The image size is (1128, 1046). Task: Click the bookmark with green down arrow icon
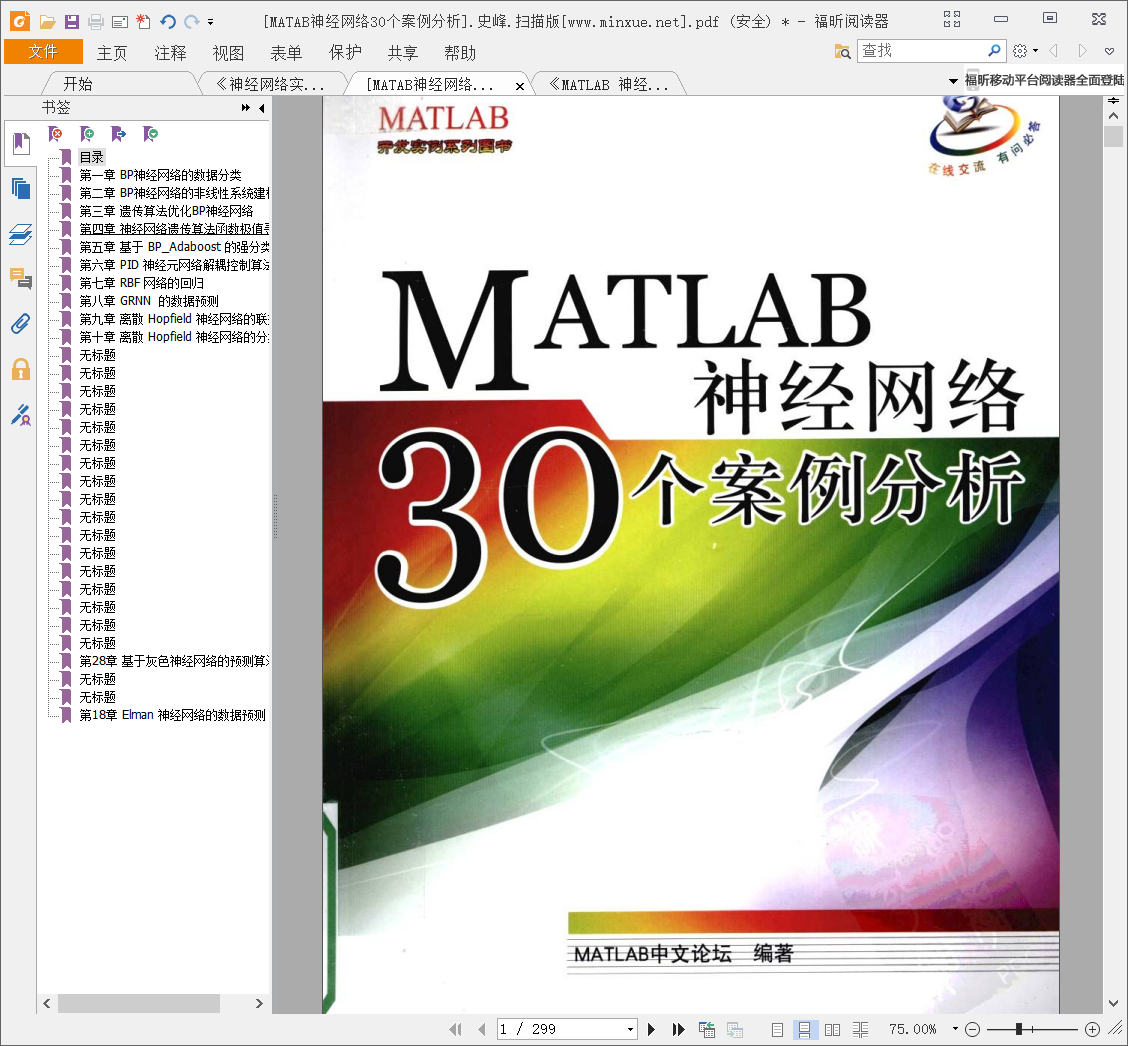point(150,133)
